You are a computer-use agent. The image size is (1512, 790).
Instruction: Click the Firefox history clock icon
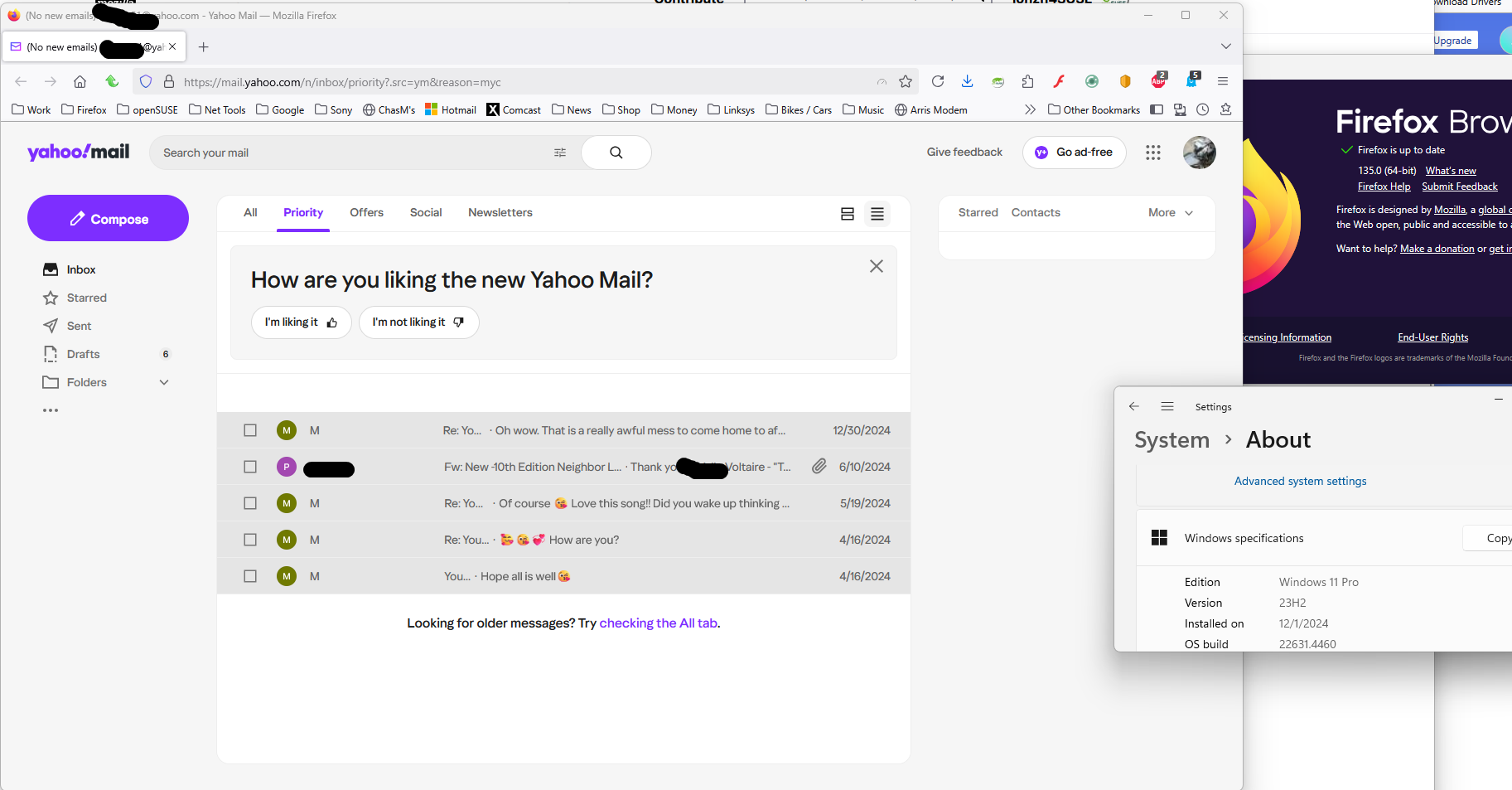(1203, 109)
